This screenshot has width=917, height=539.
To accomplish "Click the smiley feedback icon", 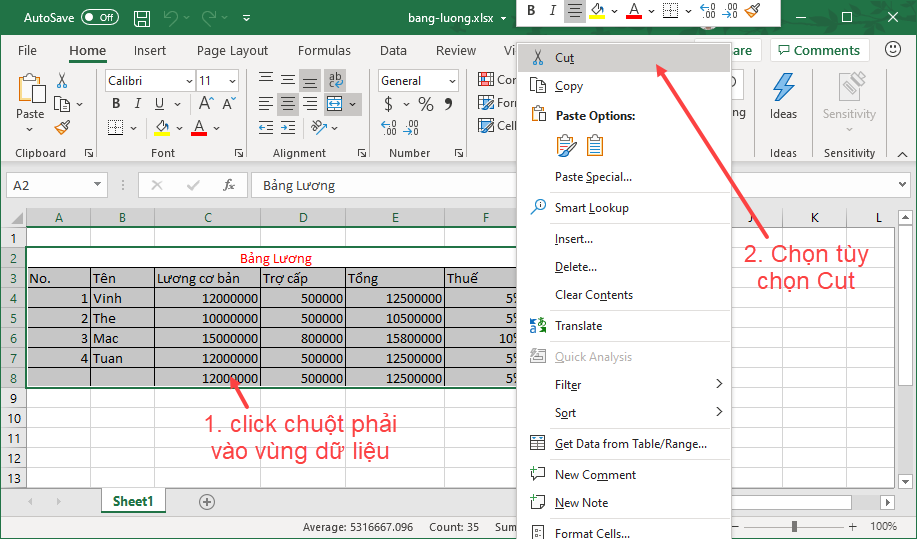I will tap(892, 49).
